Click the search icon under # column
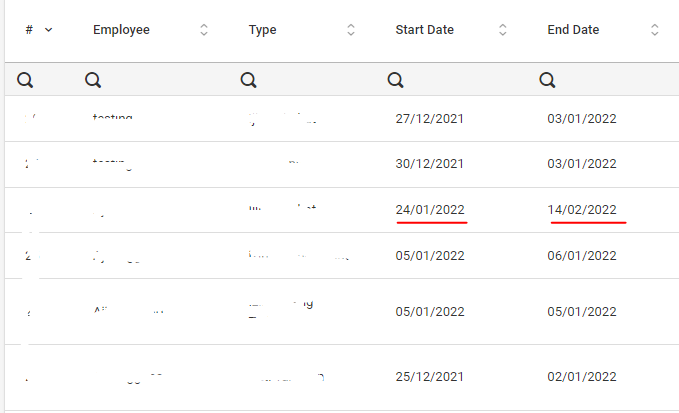679x413 pixels. [27, 80]
